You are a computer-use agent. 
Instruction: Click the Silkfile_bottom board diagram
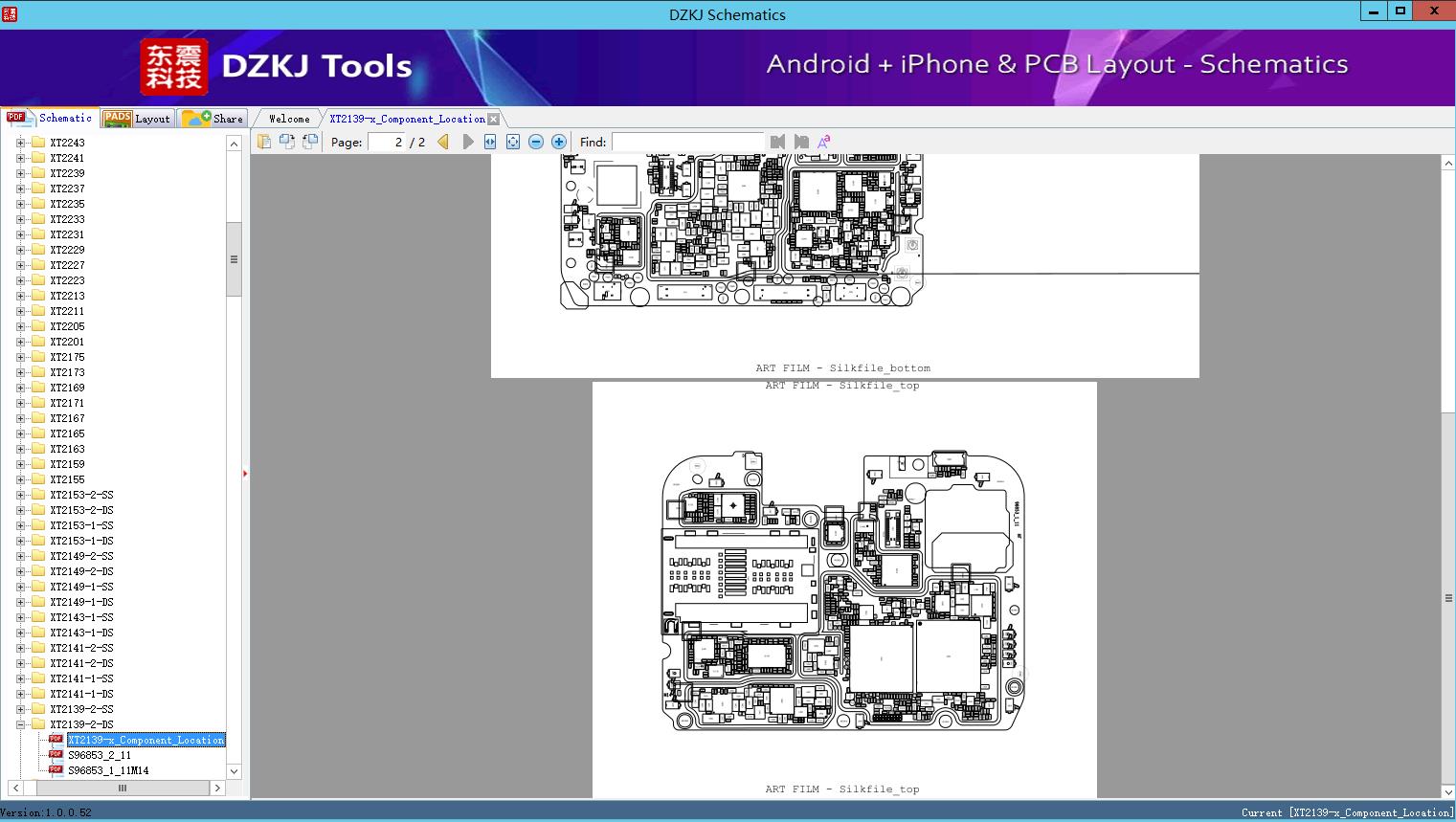743,231
